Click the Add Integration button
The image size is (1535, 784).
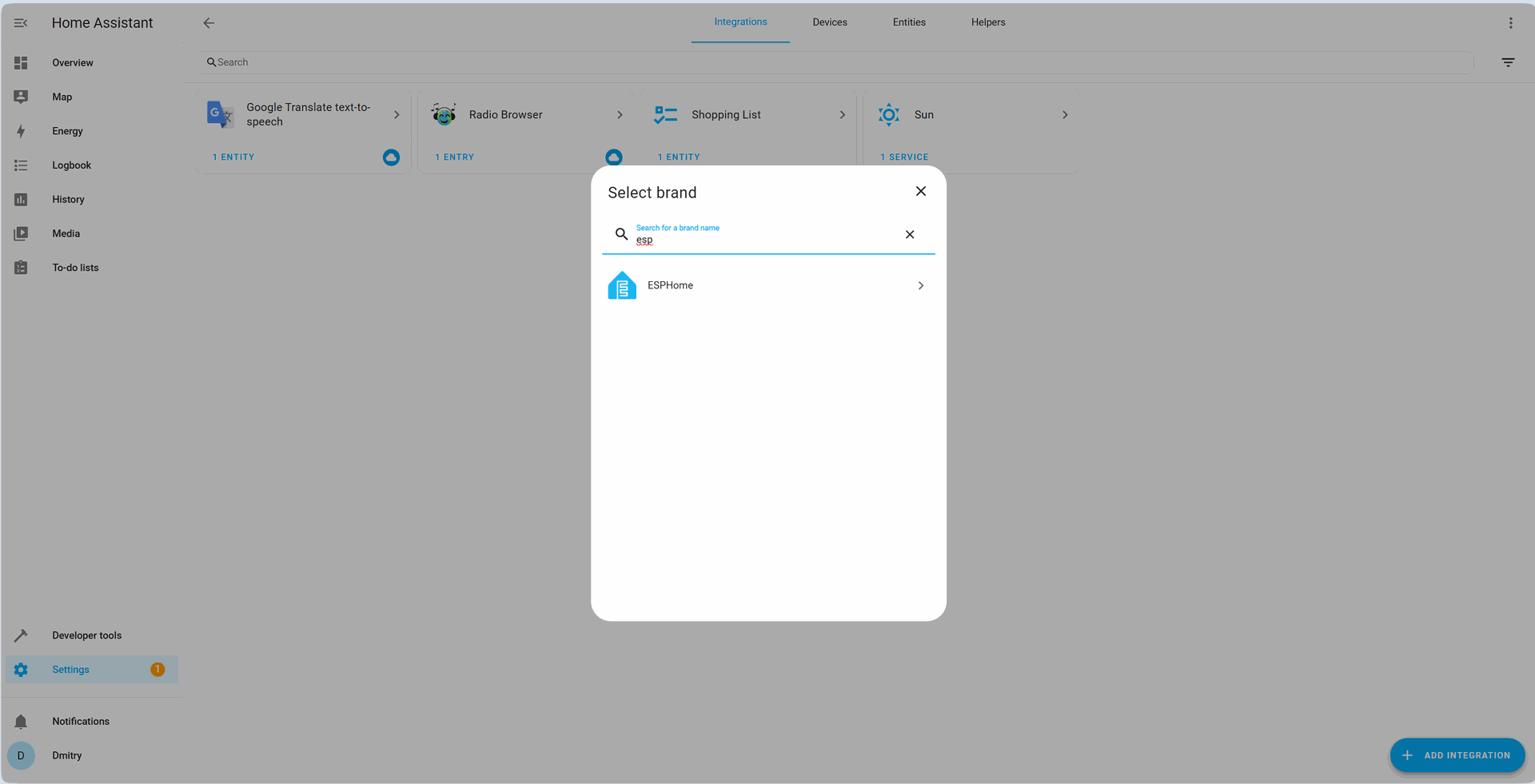pos(1457,755)
